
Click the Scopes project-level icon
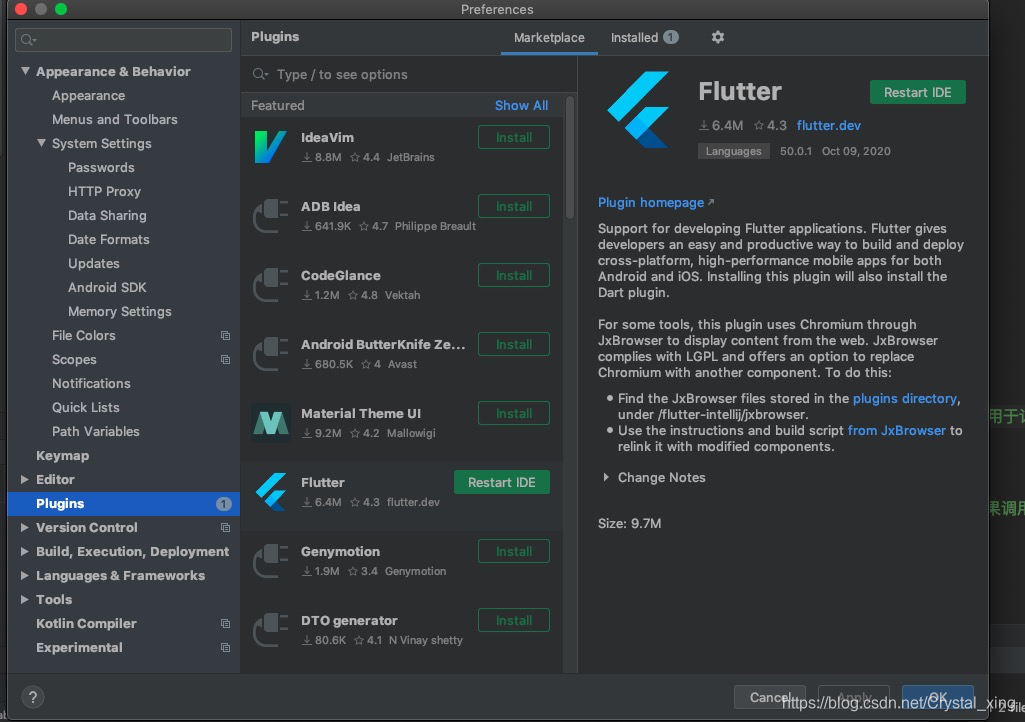point(226,360)
